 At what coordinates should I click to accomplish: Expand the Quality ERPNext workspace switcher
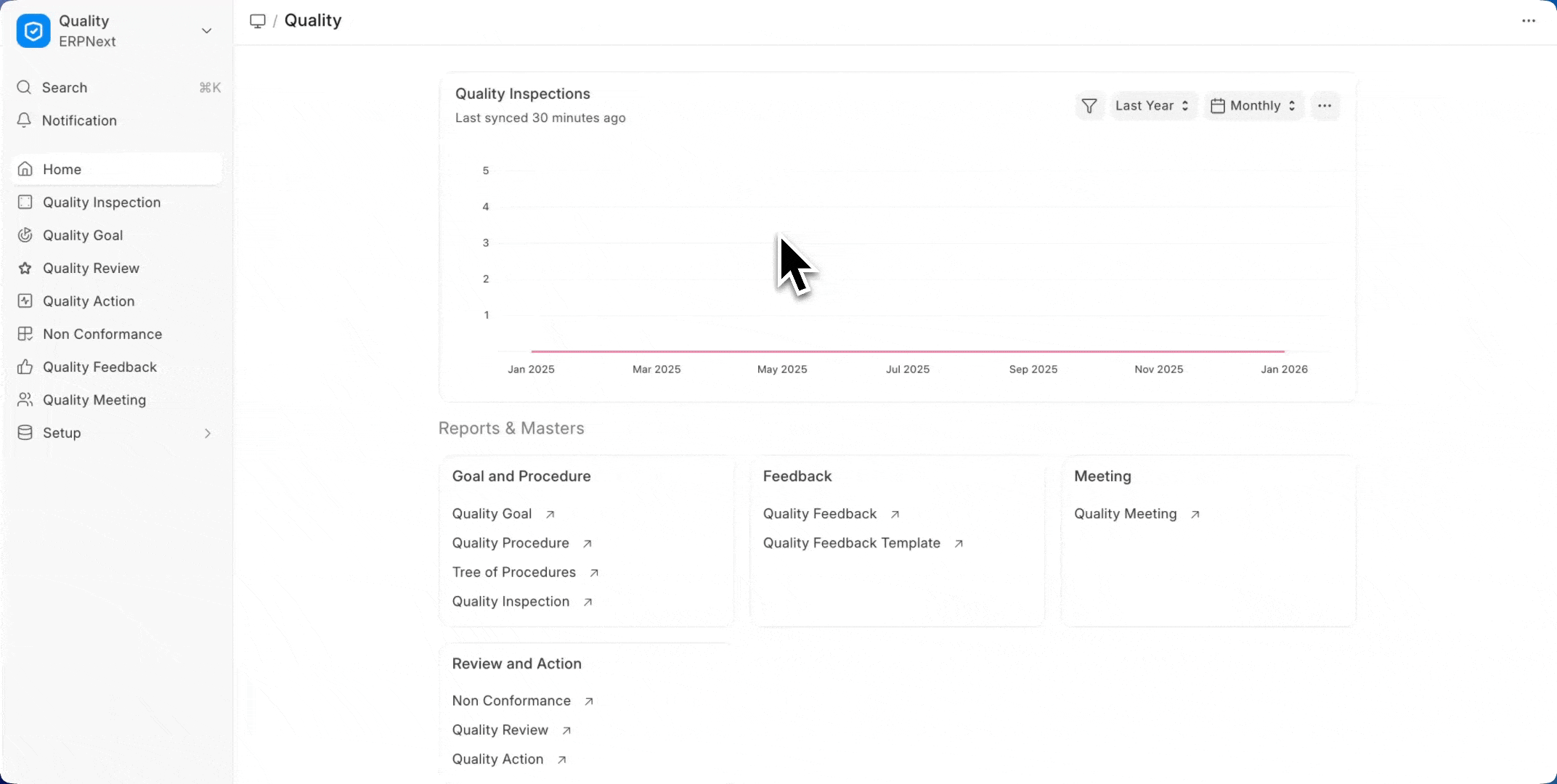pos(206,31)
